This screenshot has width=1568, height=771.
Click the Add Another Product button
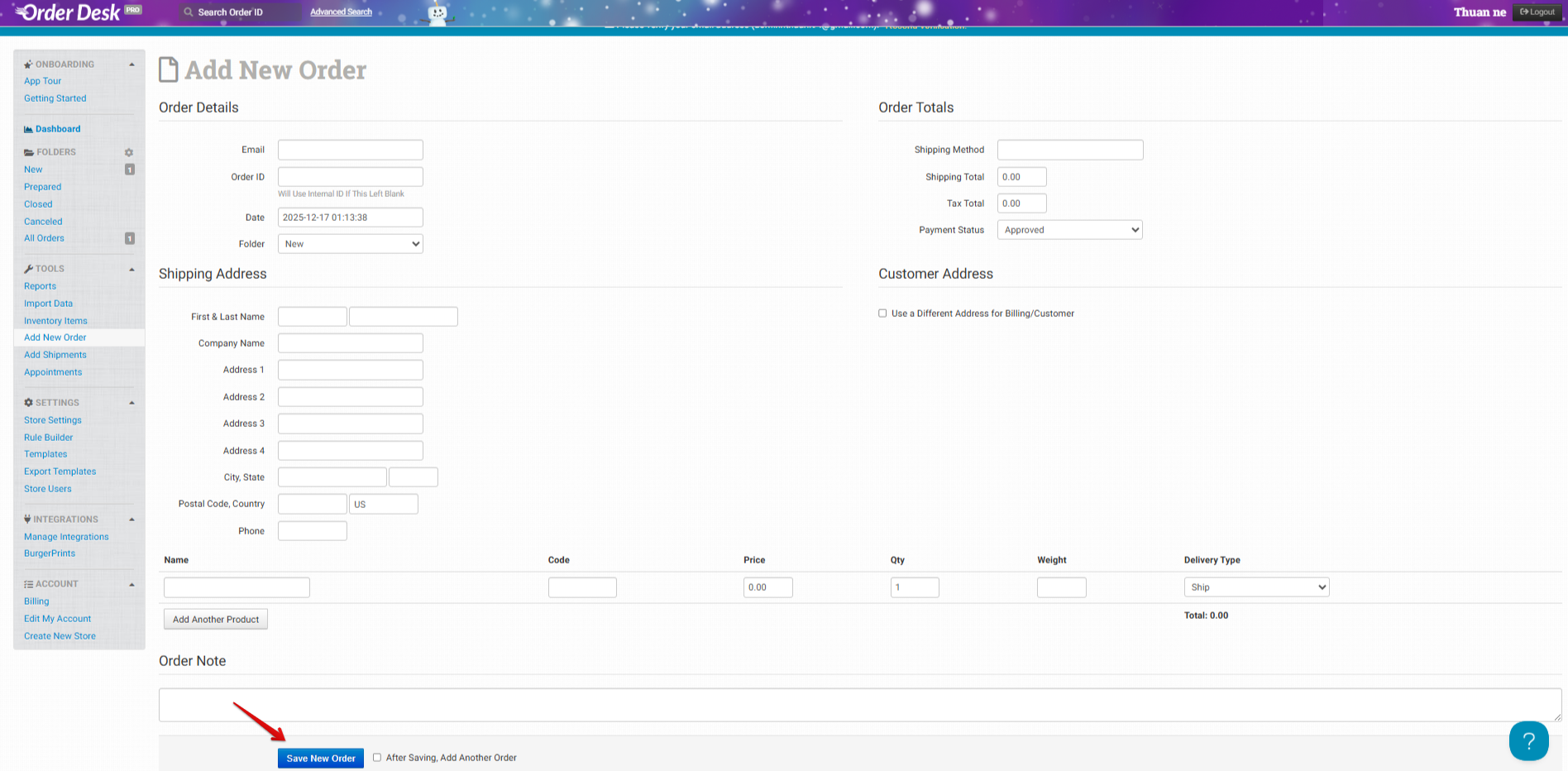(216, 620)
